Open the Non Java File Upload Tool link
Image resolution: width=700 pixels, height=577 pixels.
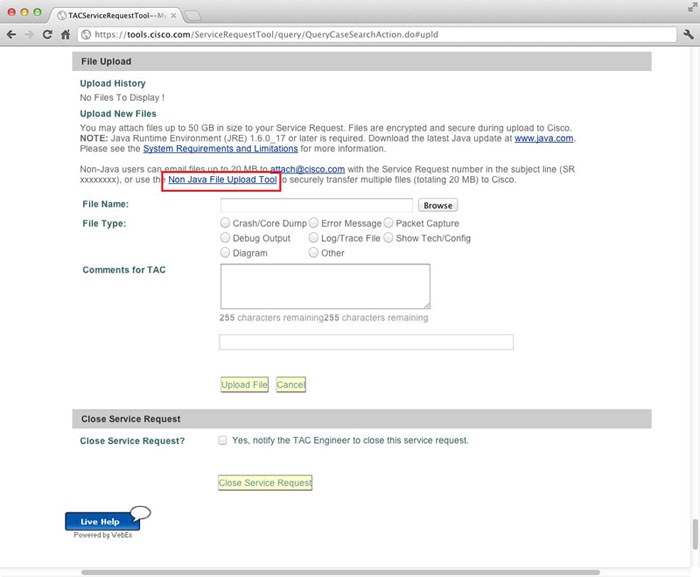pos(222,180)
